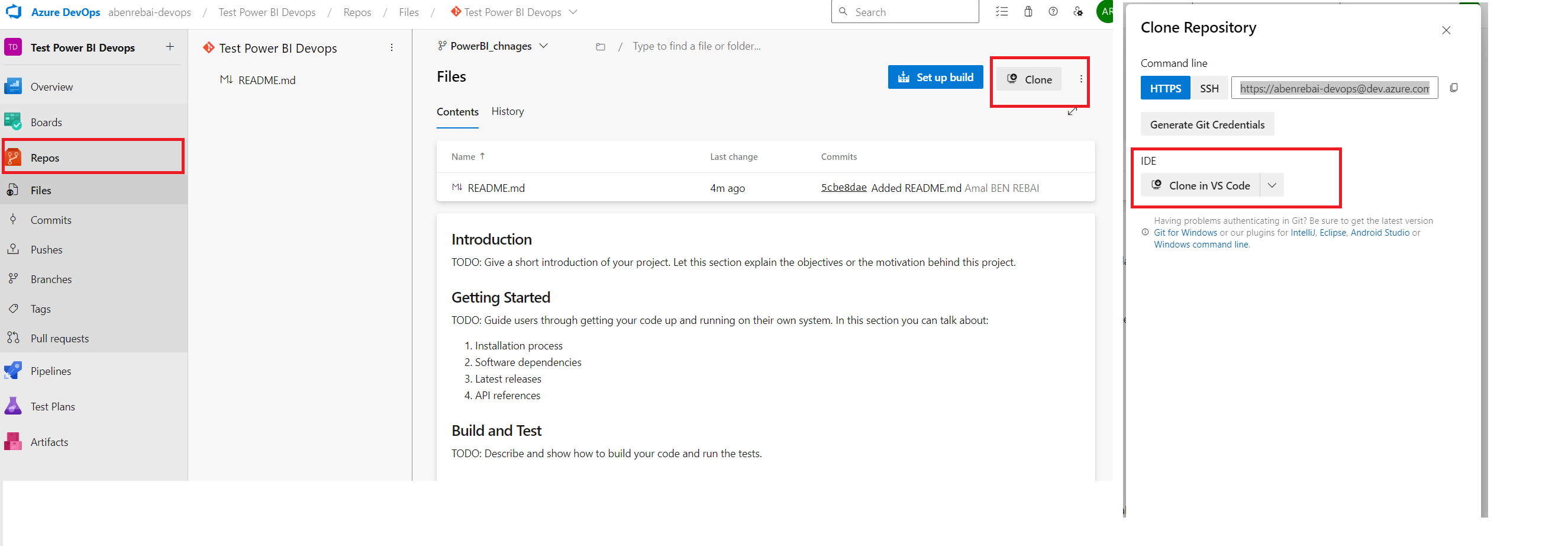Click Test Power BI Devops breadcrumb

267,12
